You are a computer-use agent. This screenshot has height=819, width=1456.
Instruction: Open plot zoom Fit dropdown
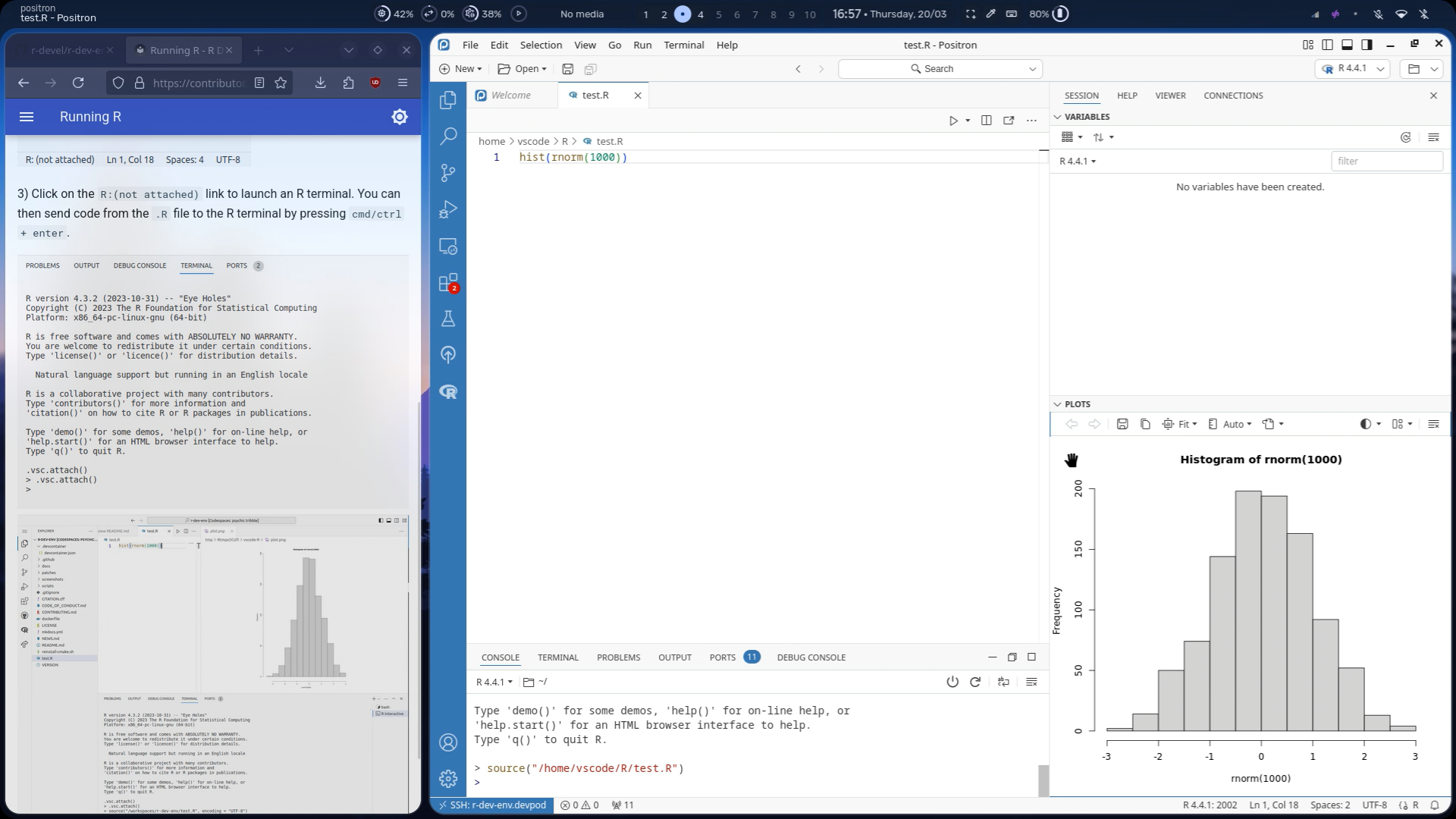[x=1180, y=425]
